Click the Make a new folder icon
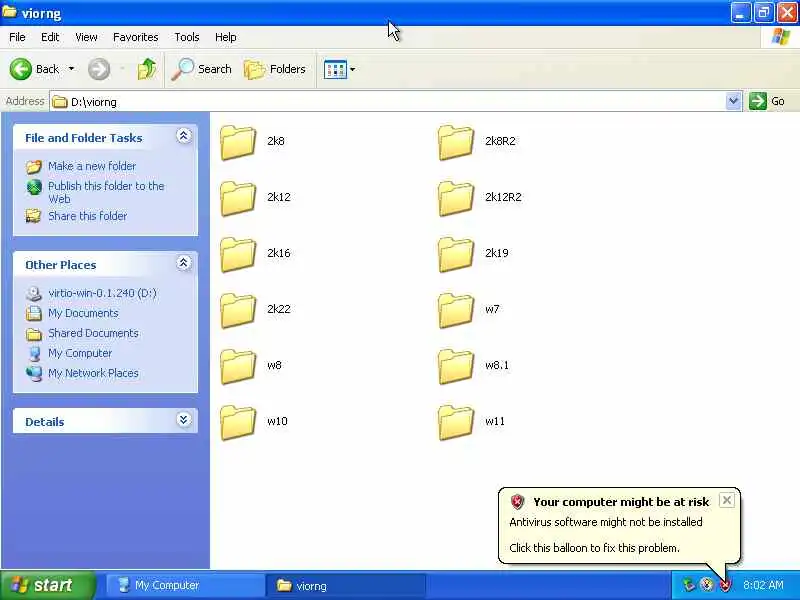 (x=34, y=166)
